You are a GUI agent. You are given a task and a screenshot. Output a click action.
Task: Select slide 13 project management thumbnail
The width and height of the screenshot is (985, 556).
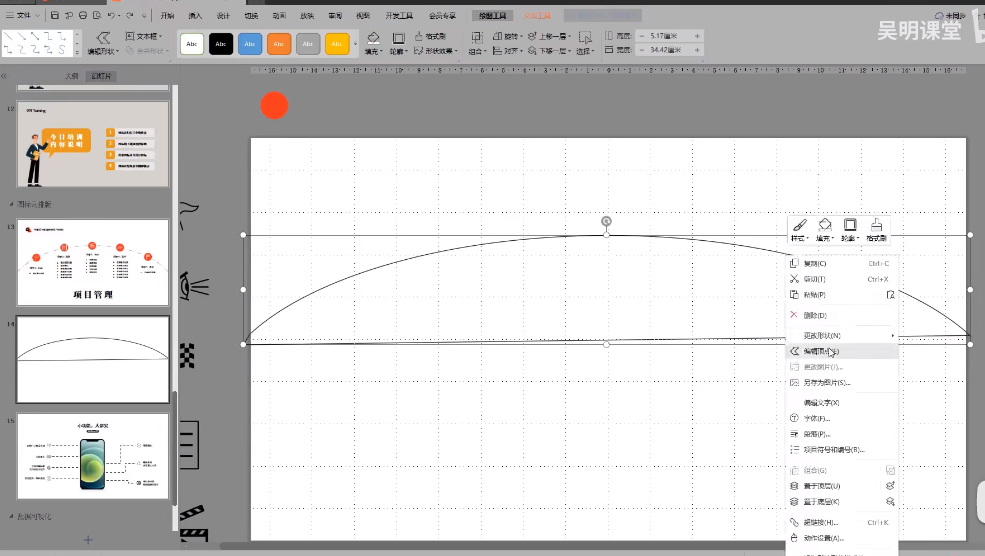[x=93, y=263]
